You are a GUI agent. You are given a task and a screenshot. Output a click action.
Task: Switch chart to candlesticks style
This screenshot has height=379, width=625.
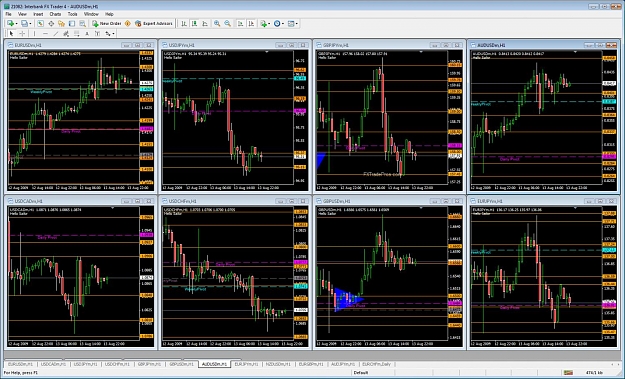click(x=194, y=24)
